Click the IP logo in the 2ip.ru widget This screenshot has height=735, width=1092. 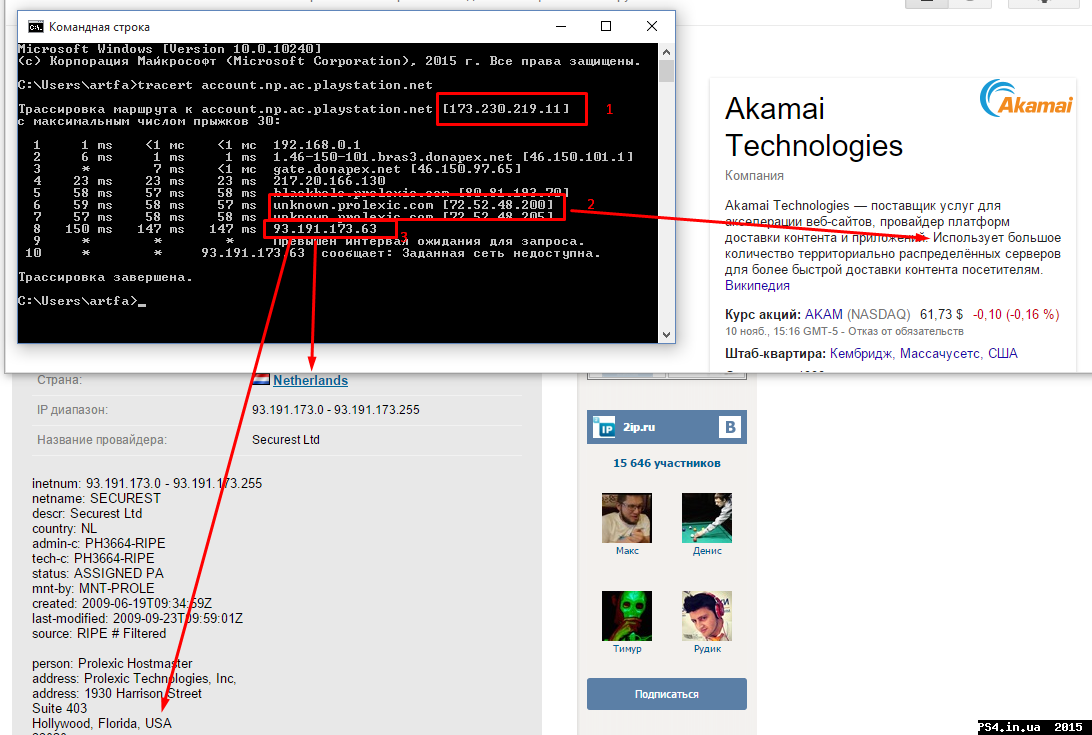point(605,427)
